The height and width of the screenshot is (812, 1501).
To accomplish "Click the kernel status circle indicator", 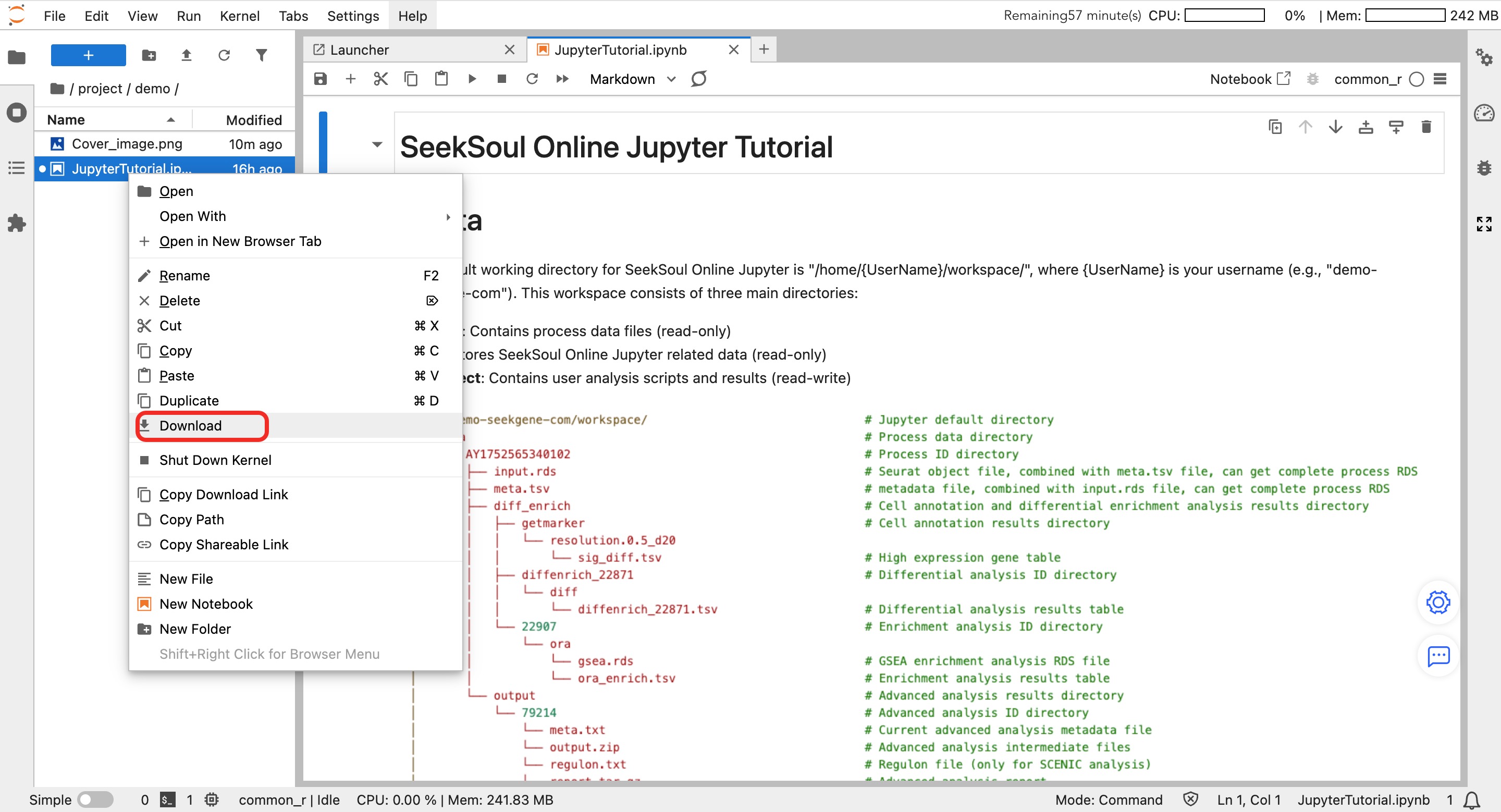I will pyautogui.click(x=1417, y=79).
